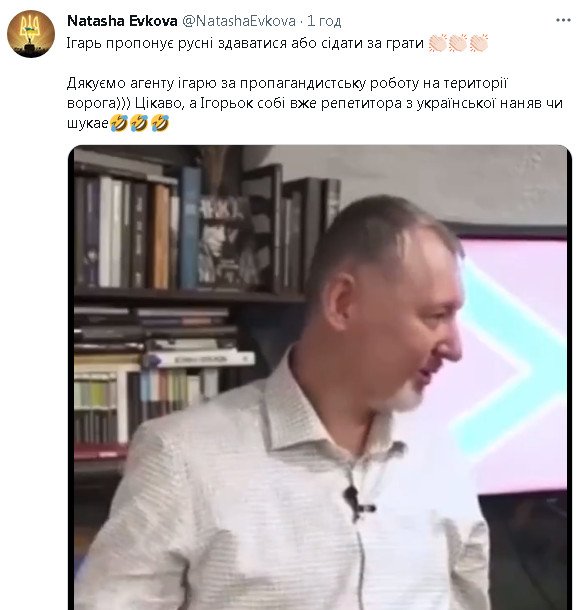Screen dimensions: 586x610
Task: Click the pink screen with teal arrow
Action: coord(514,362)
